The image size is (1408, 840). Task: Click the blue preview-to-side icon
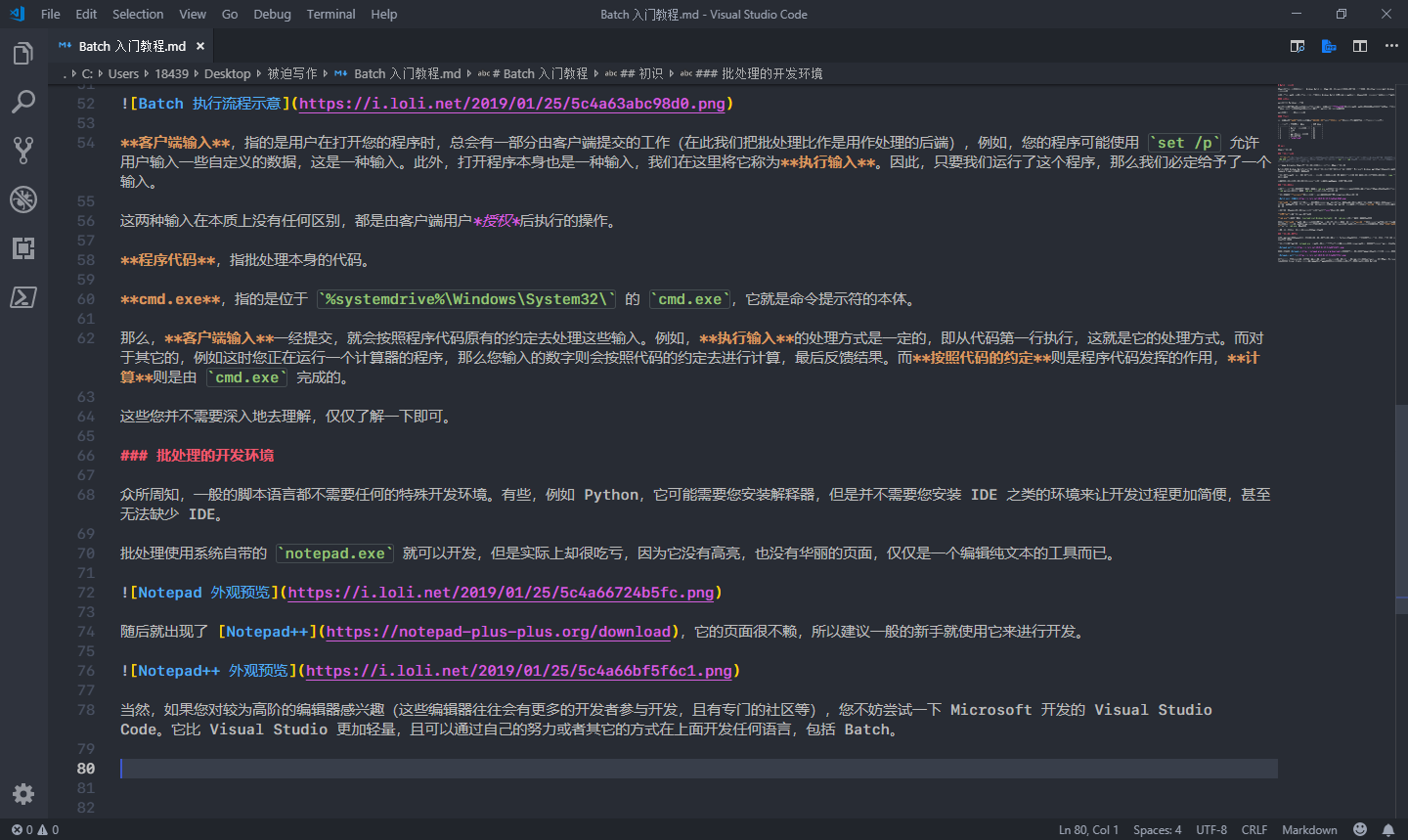pos(1329,46)
